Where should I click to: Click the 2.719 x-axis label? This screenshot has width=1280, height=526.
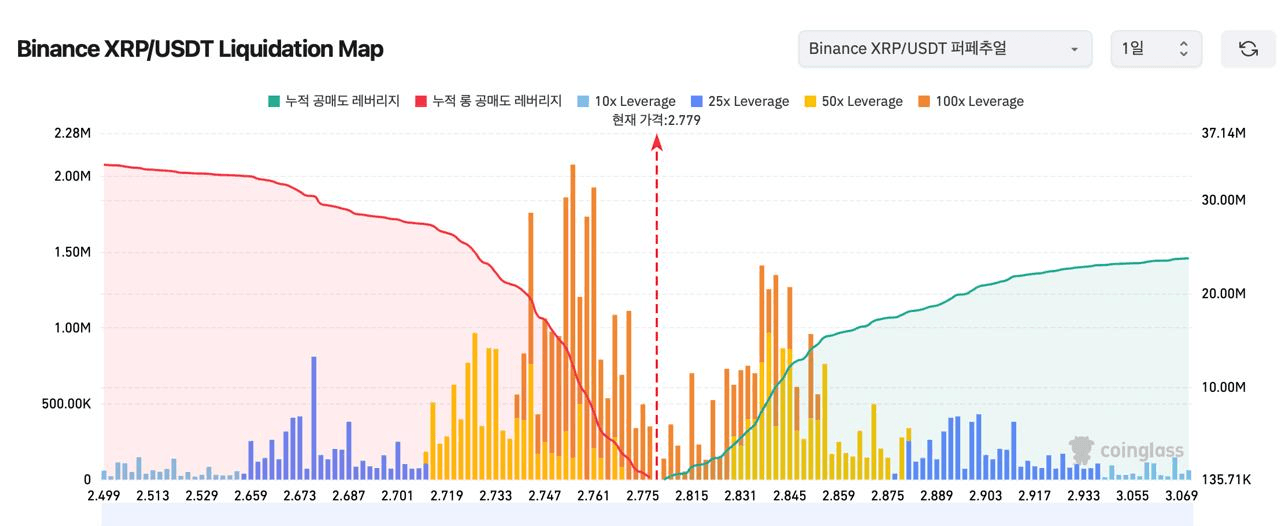447,495
